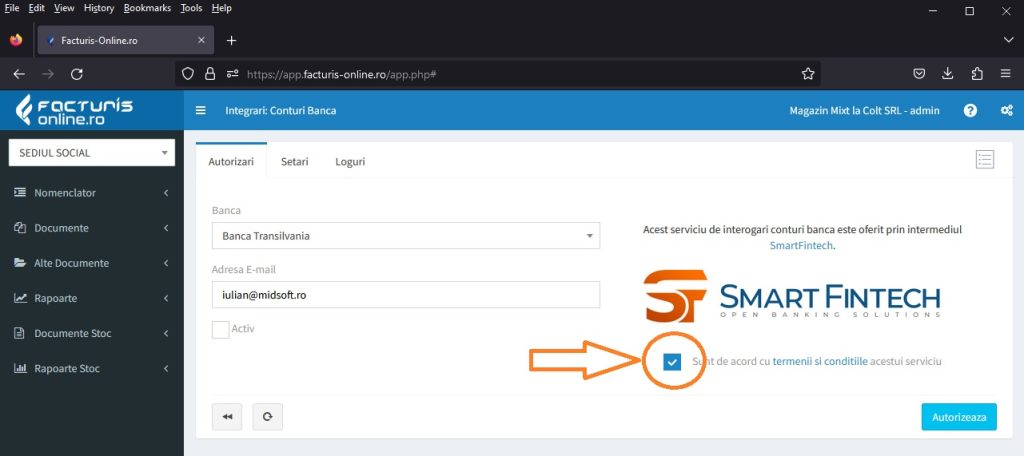Open the Edit menu
This screenshot has height=456, width=1024.
click(x=36, y=8)
